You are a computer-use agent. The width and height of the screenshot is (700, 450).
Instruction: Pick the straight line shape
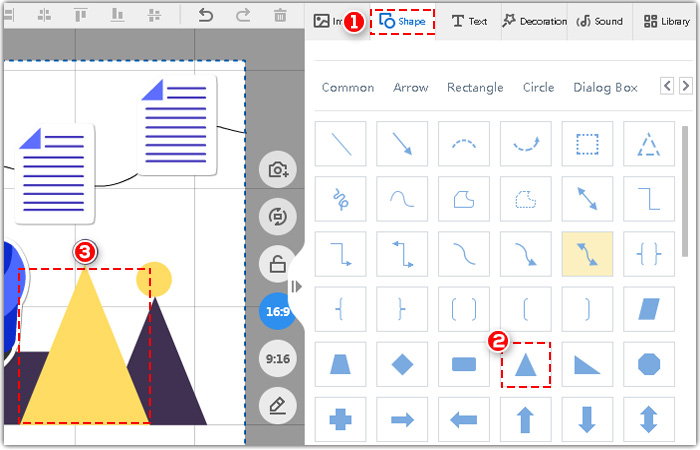(341, 144)
